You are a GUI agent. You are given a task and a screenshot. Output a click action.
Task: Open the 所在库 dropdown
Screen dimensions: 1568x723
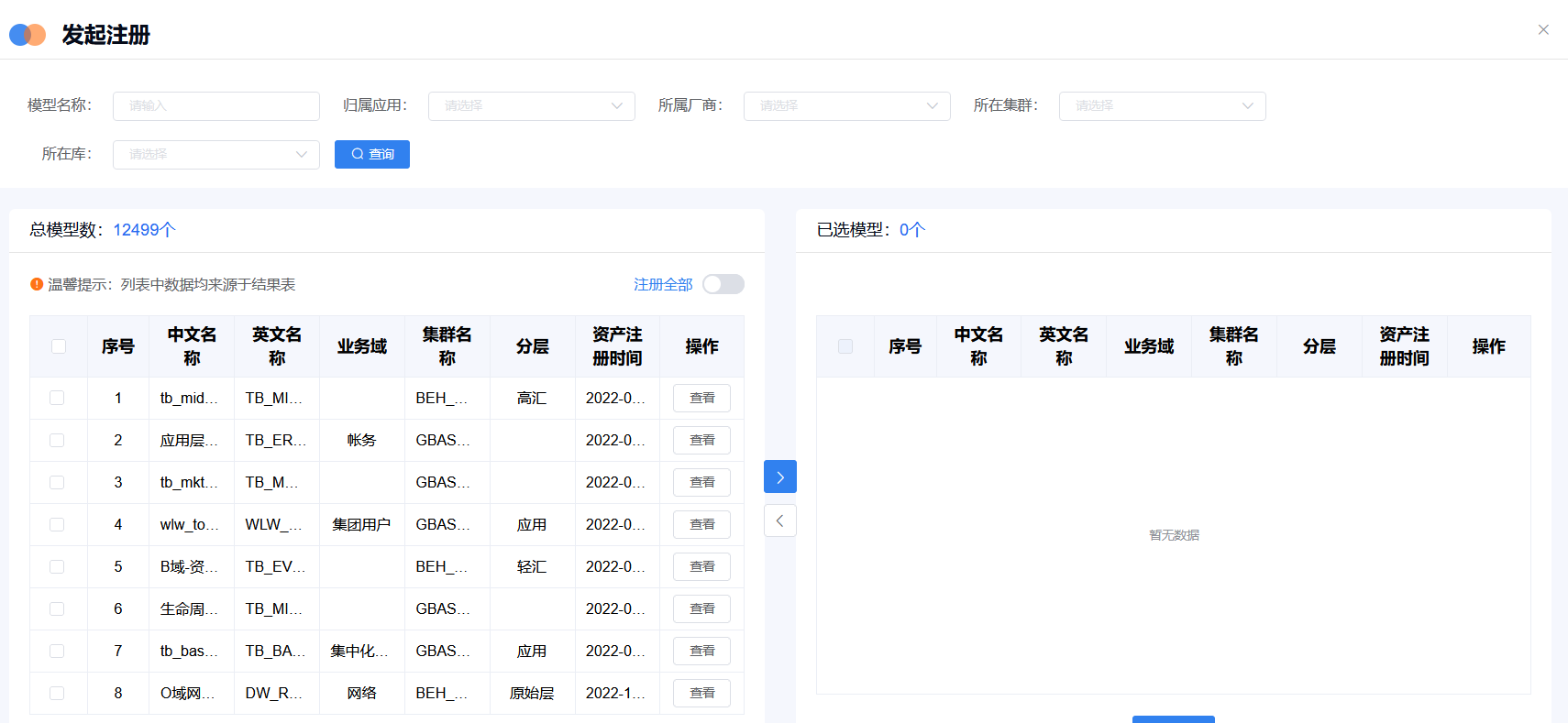coord(216,155)
